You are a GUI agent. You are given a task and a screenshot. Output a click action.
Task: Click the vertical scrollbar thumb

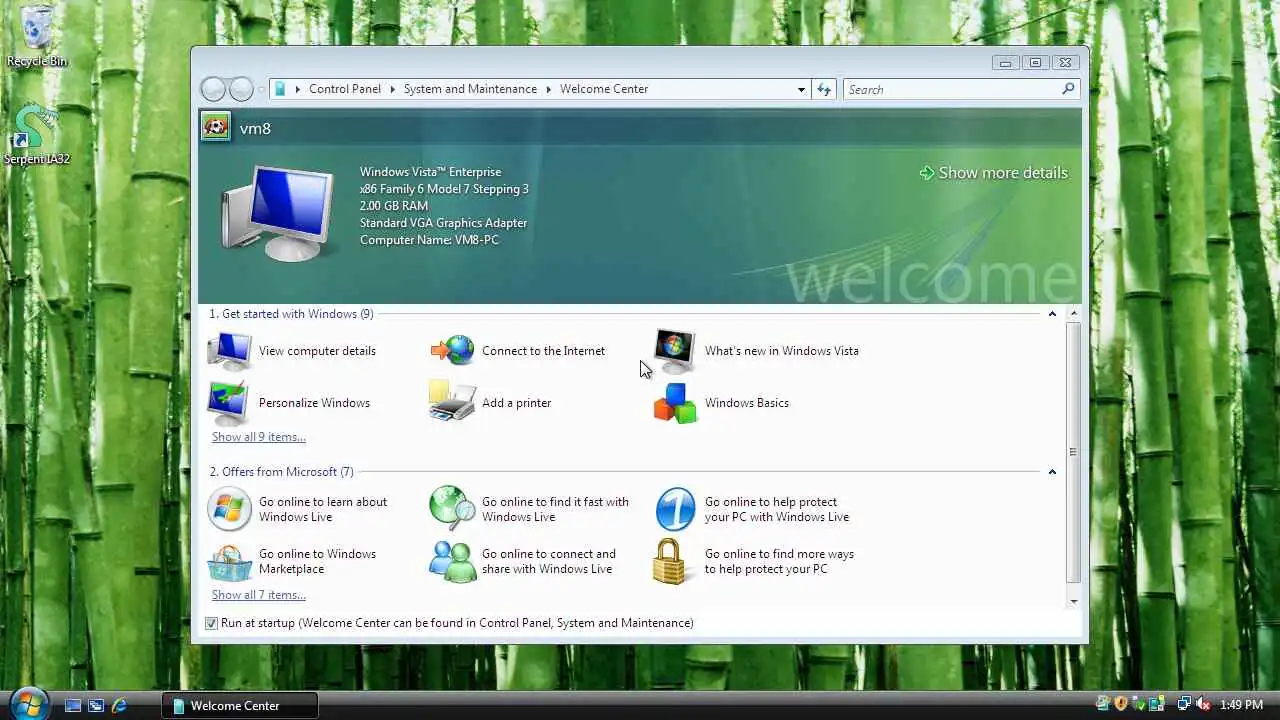pyautogui.click(x=1073, y=452)
